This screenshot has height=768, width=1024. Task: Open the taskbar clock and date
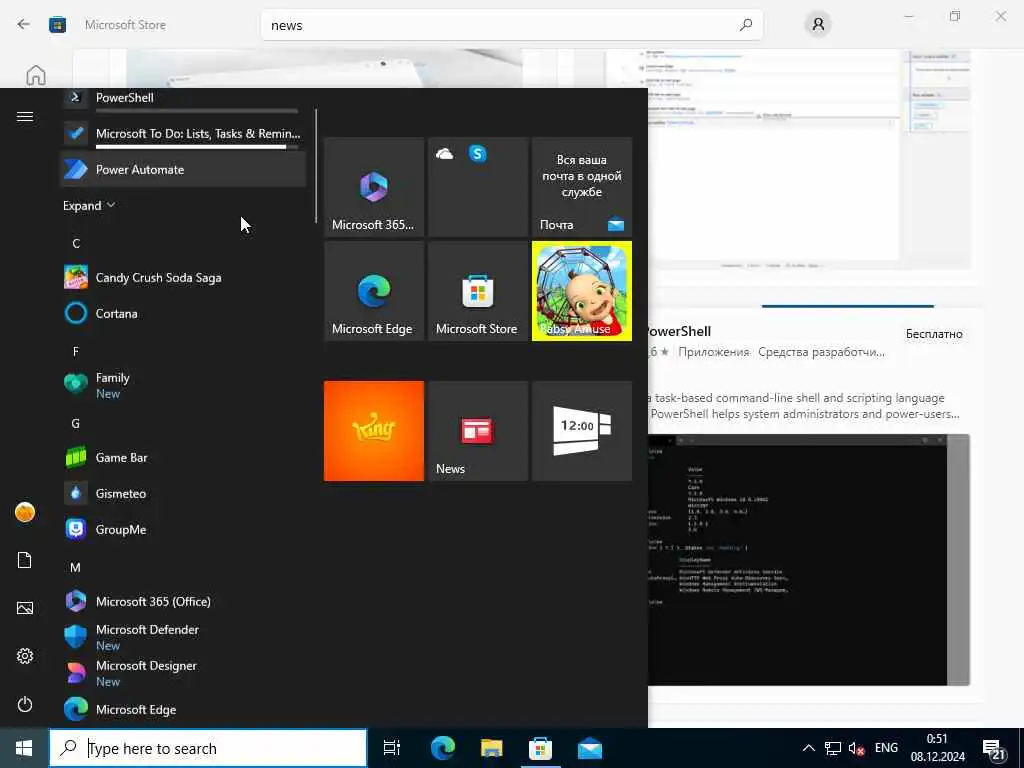coord(938,748)
